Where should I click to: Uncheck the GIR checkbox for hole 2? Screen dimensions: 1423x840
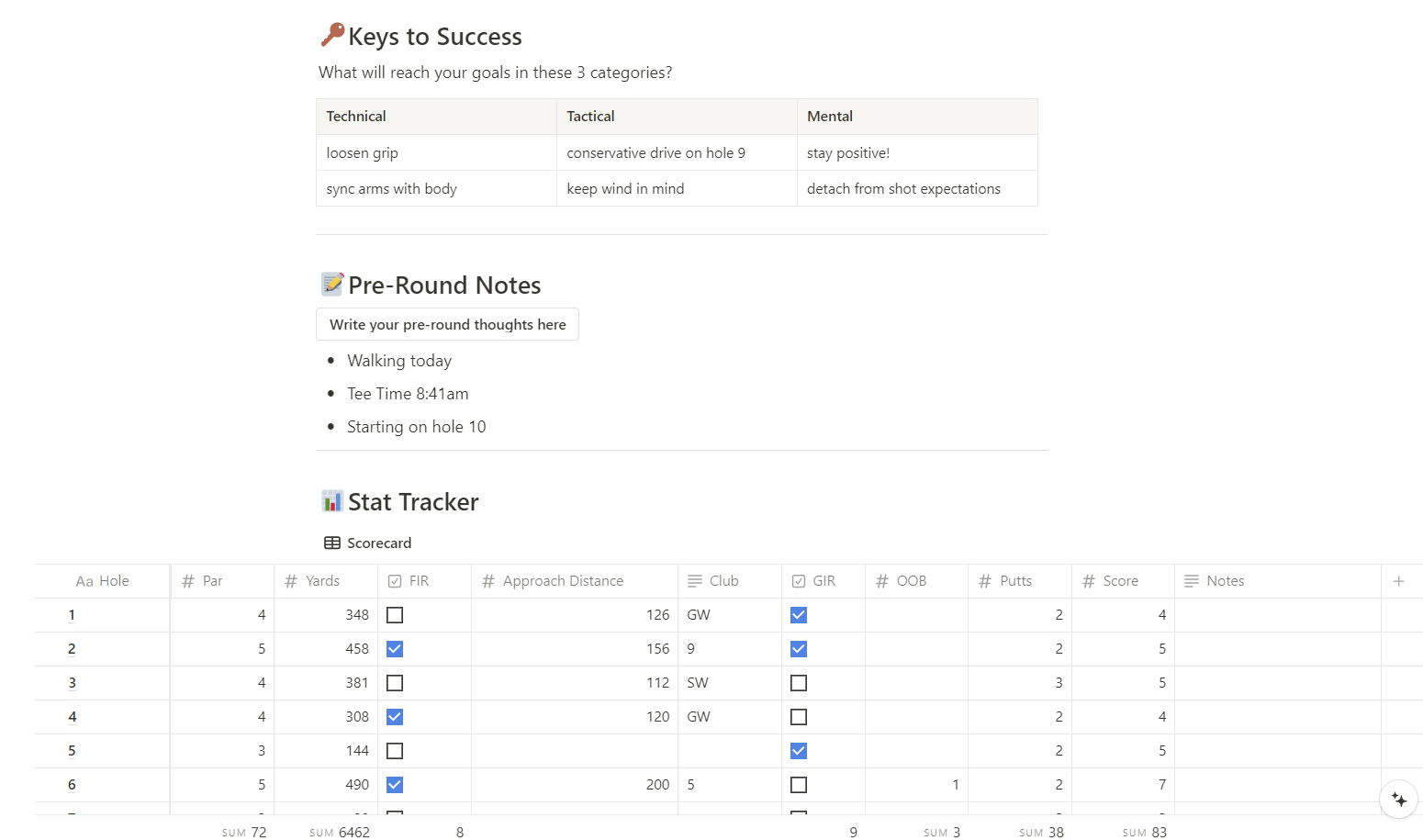[798, 648]
